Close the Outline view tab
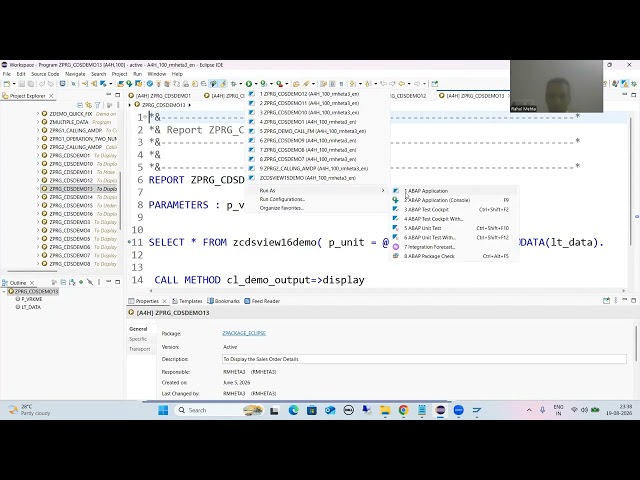This screenshot has height=480, width=640. tap(32, 282)
